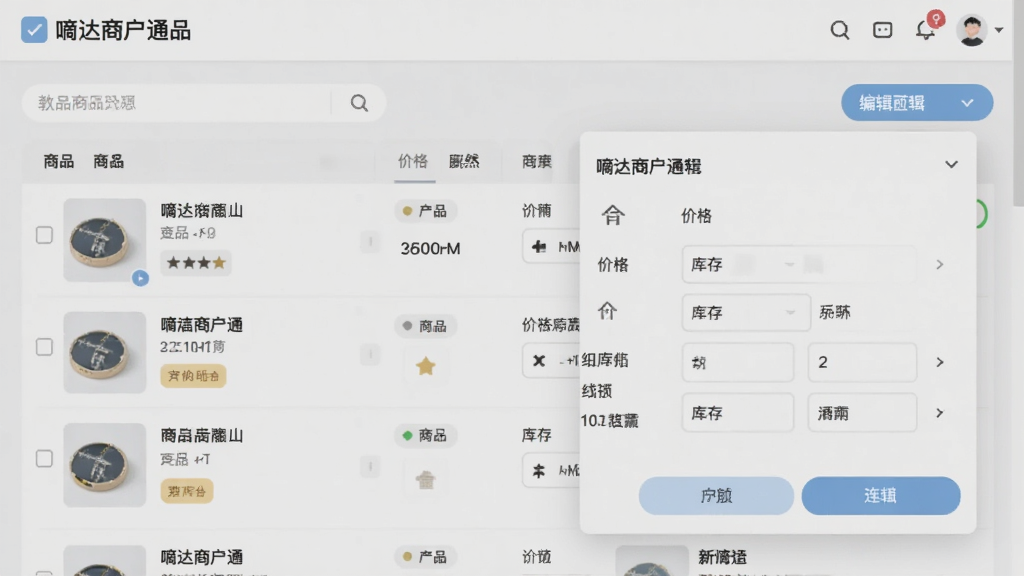
Task: Open the messages chat icon
Action: point(882,30)
